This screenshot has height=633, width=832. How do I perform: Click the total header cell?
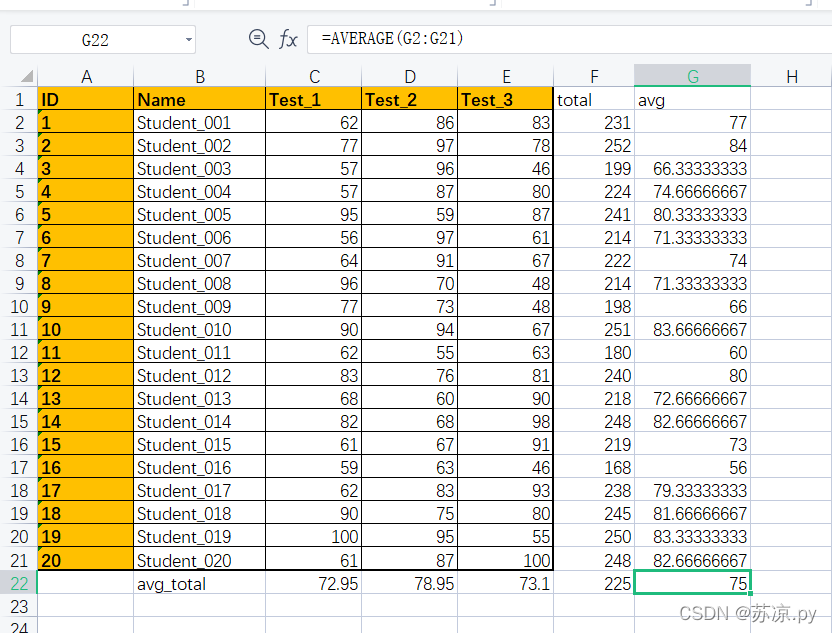pyautogui.click(x=594, y=99)
